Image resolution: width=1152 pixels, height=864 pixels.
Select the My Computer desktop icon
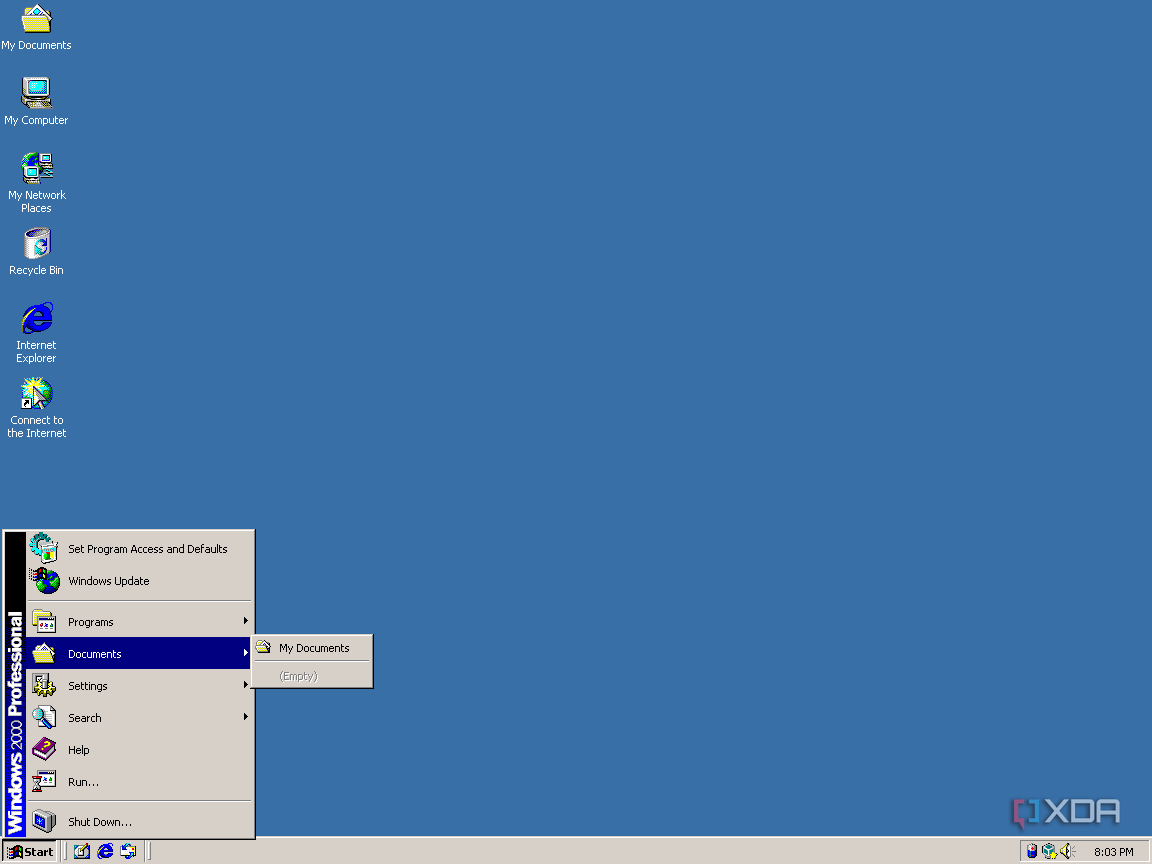point(36,101)
